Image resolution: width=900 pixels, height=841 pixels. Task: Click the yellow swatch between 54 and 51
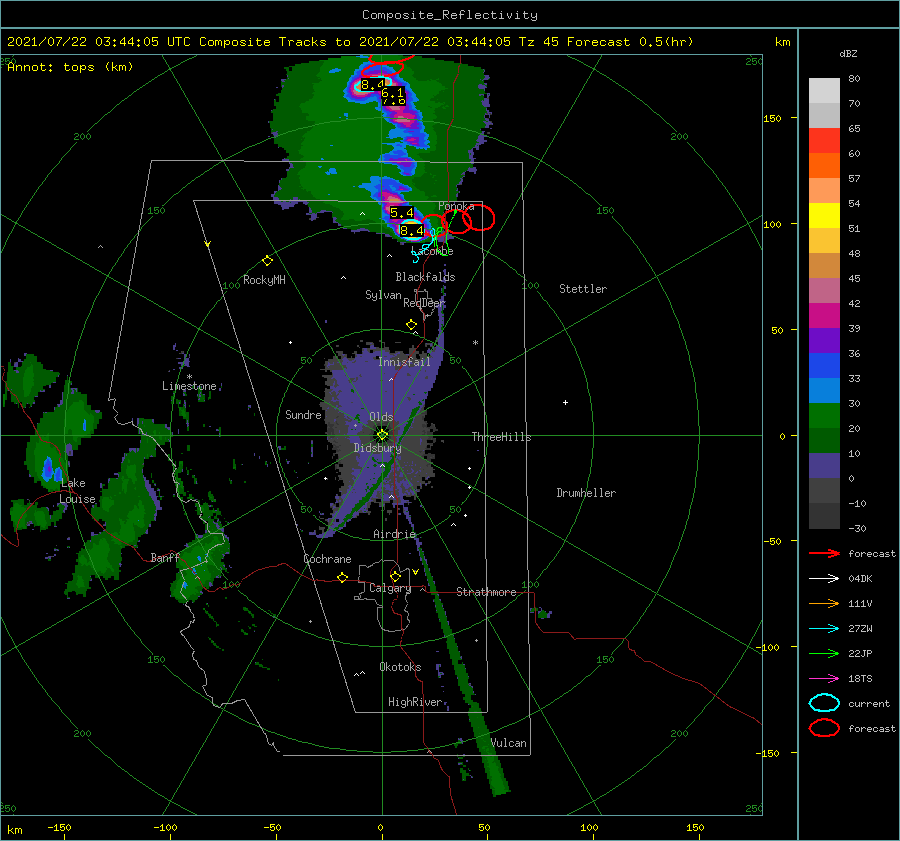(824, 216)
